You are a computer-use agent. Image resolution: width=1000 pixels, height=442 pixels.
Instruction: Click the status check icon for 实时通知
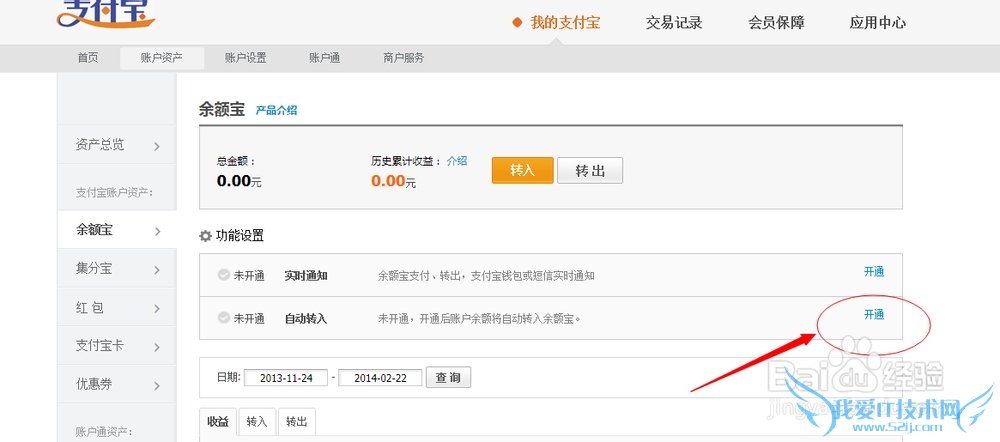coord(223,276)
